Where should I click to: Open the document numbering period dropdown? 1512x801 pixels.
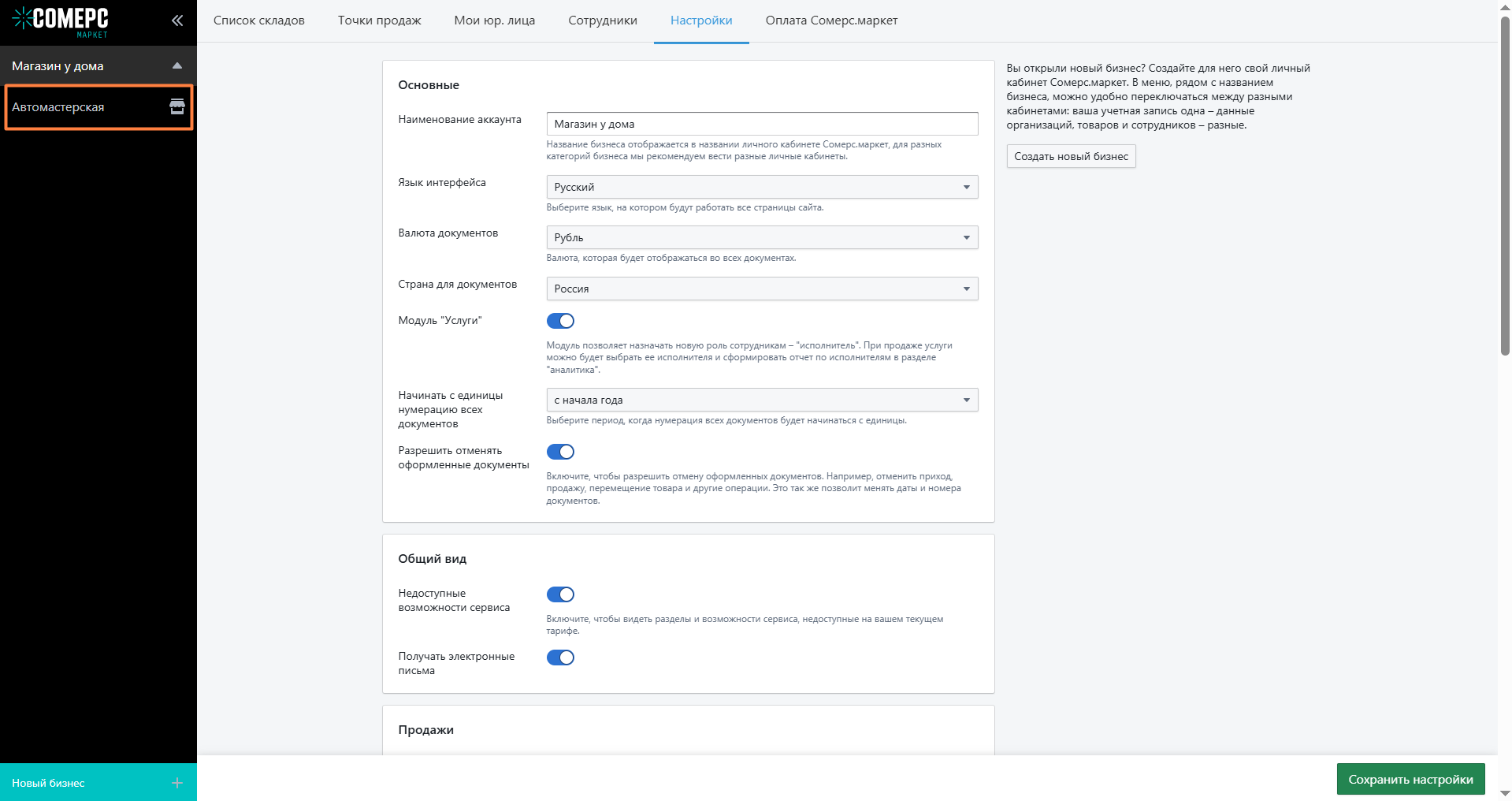point(762,400)
